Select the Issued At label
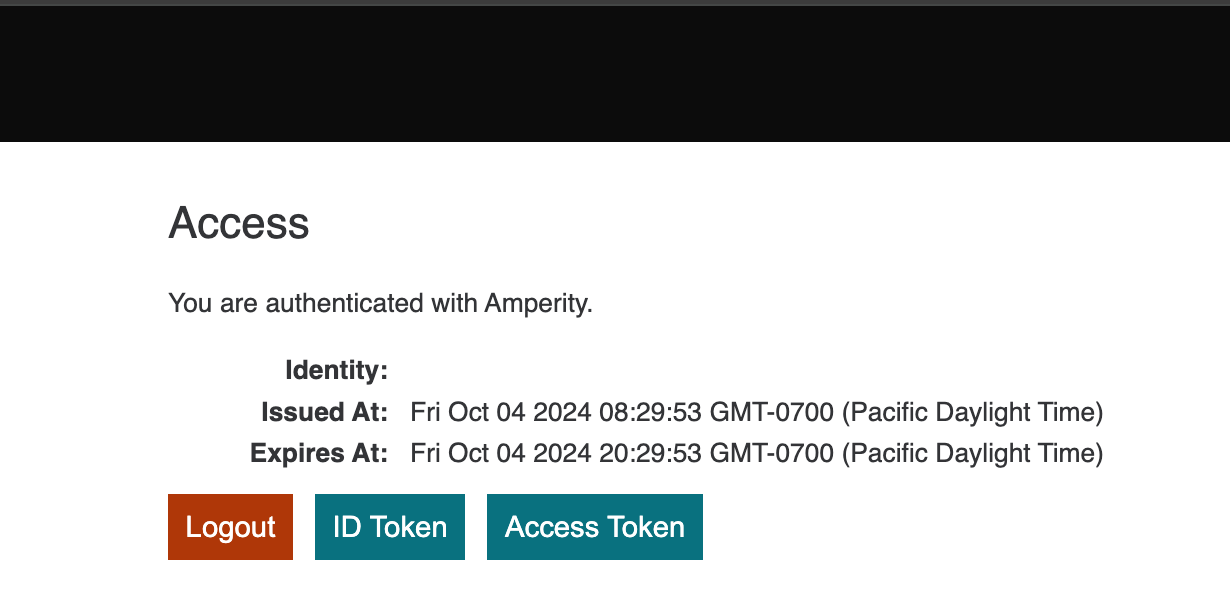 tap(324, 412)
